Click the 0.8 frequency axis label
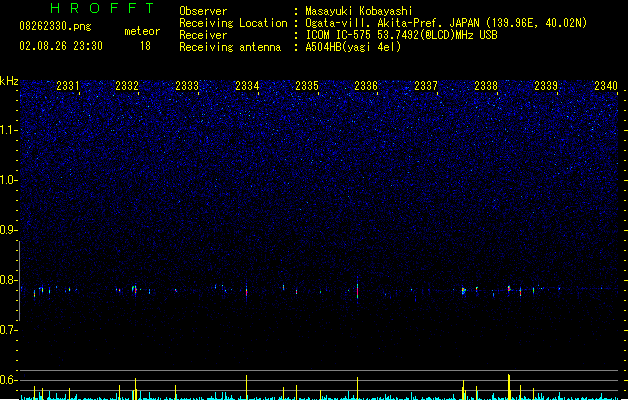 pos(8,280)
